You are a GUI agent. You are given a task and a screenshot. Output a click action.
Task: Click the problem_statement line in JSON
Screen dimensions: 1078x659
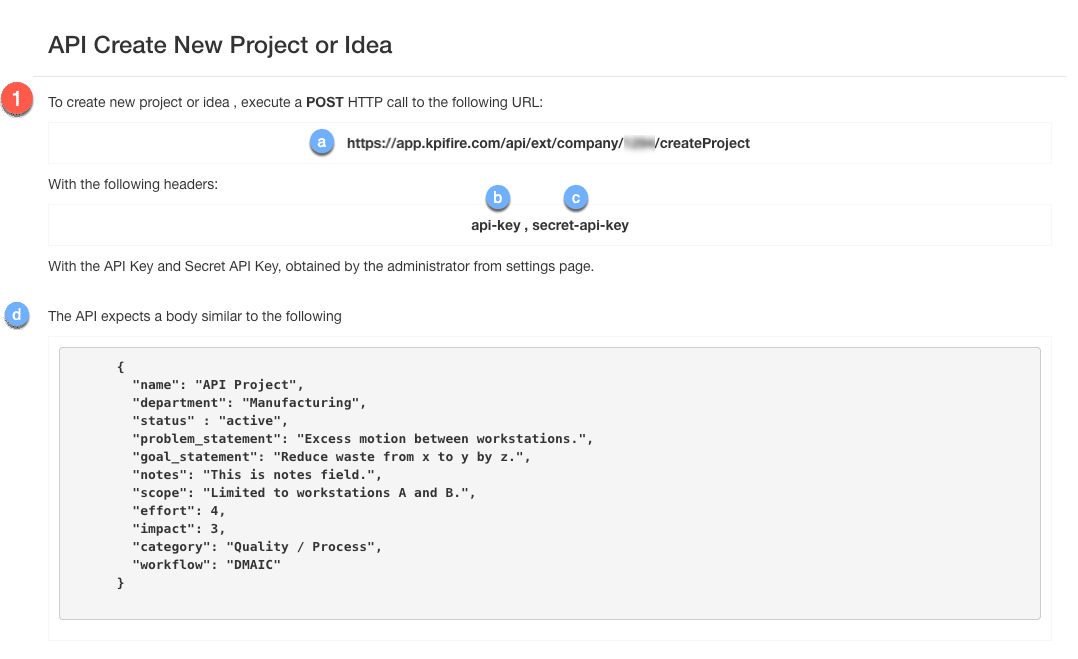(363, 438)
